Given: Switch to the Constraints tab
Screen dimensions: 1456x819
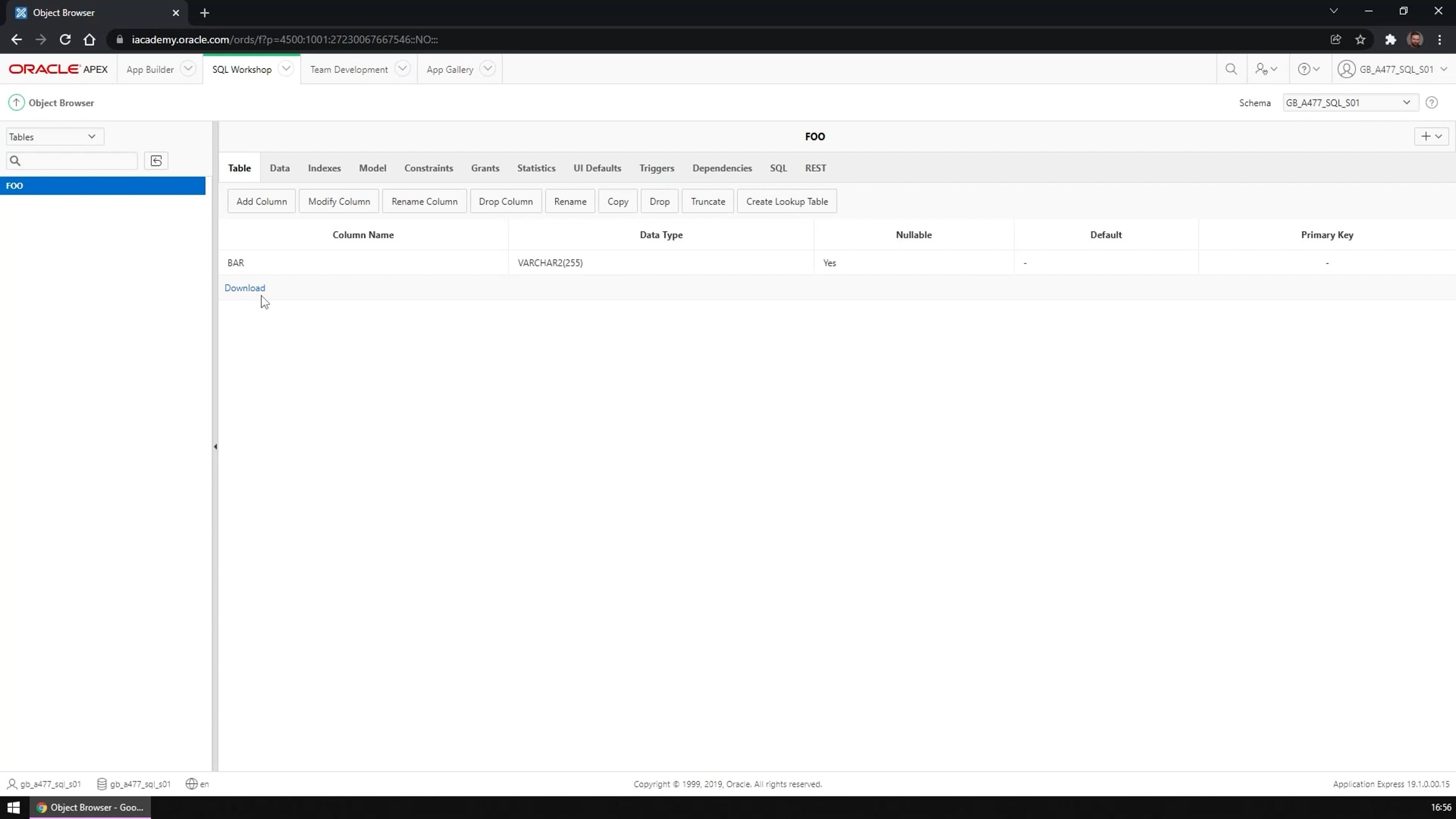Looking at the screenshot, I should click(x=428, y=168).
